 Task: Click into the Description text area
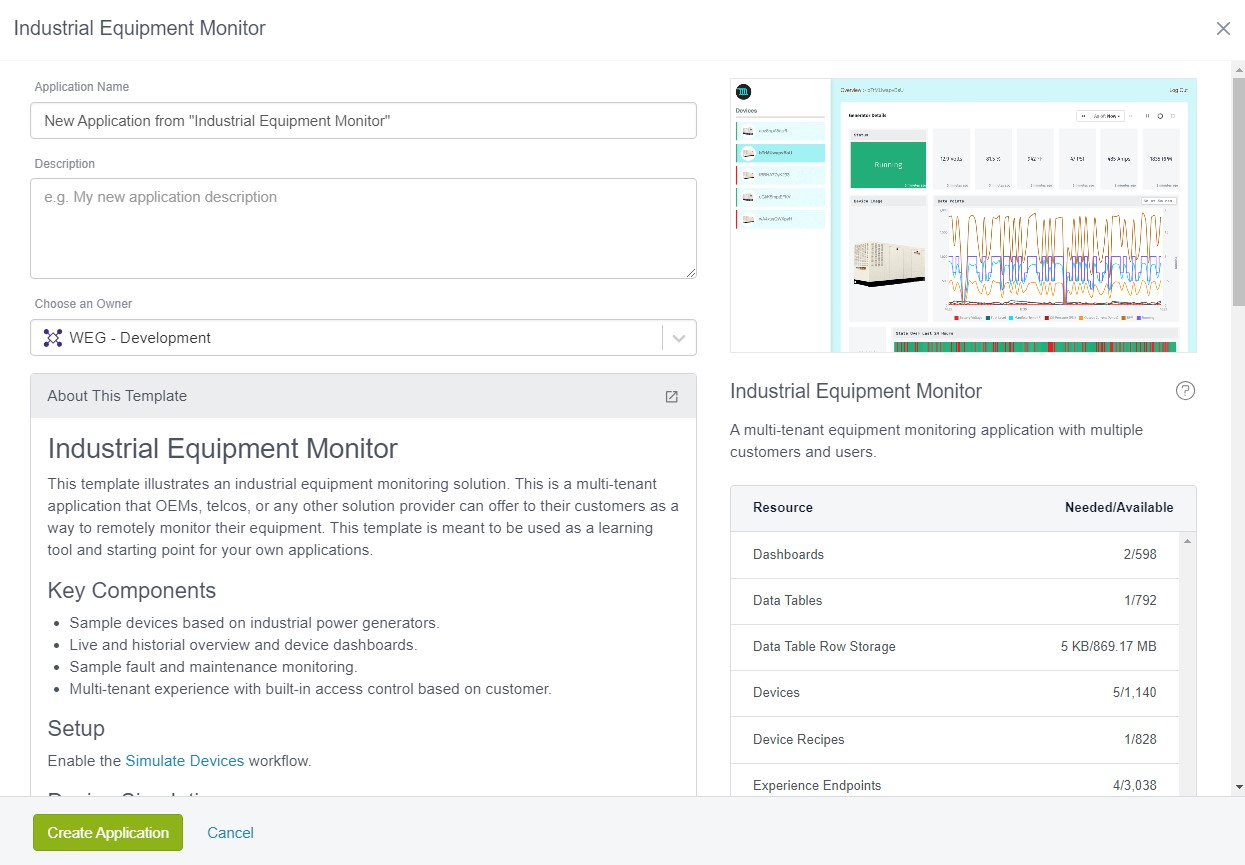click(x=363, y=228)
